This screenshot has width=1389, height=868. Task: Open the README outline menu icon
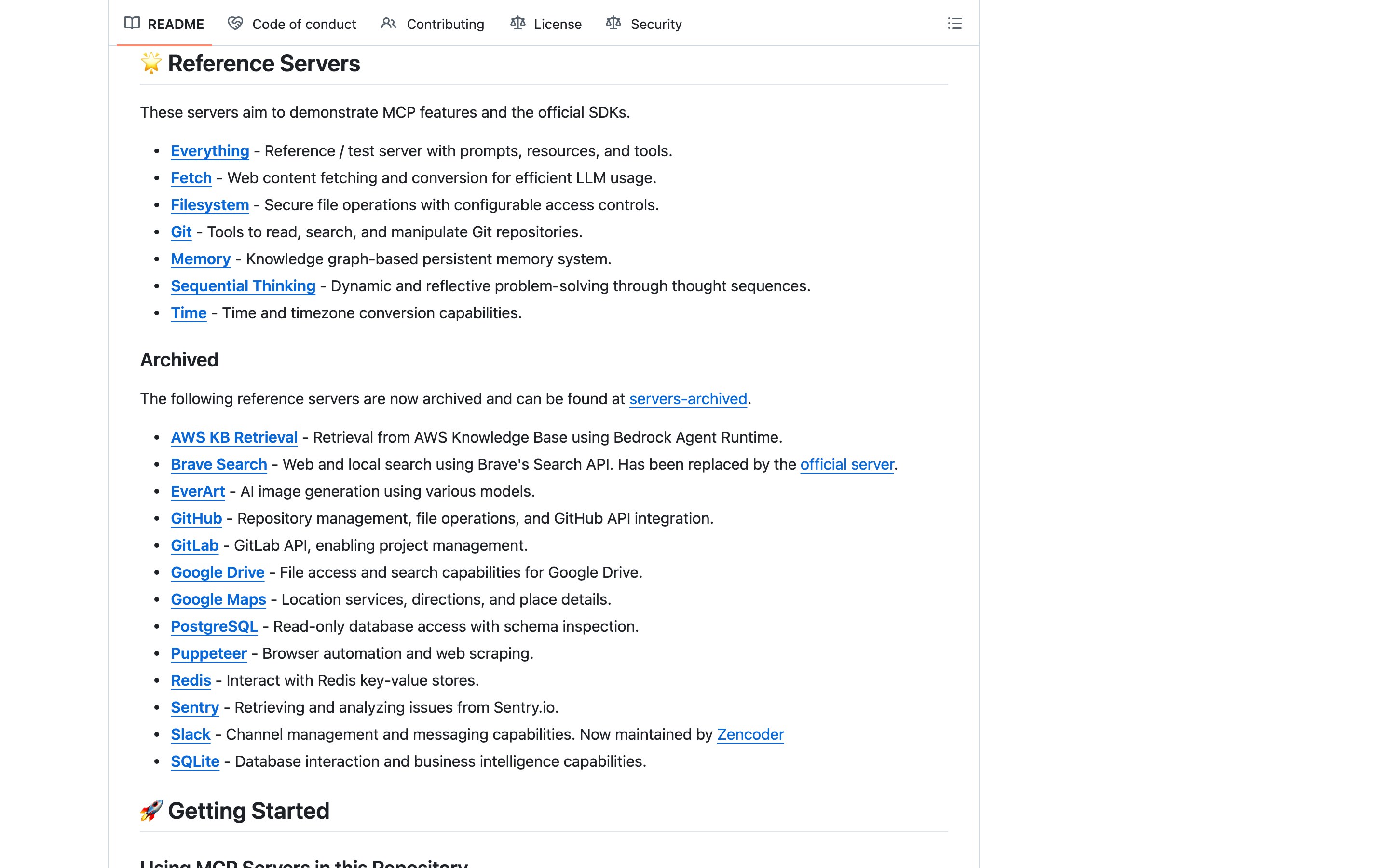tap(954, 24)
